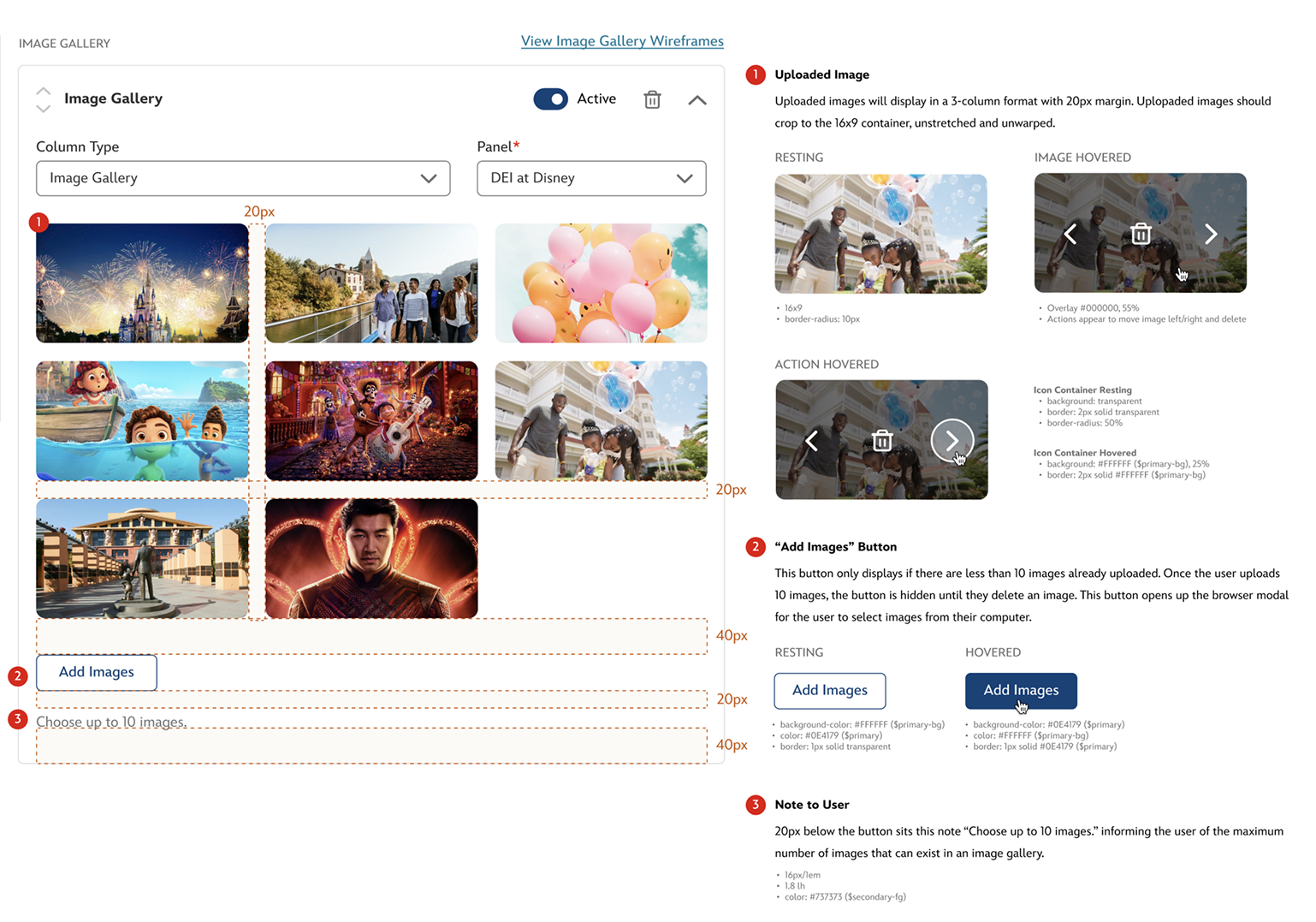Click move-up arrow beside Image Gallery title
The width and height of the screenshot is (1316, 922).
44,91
